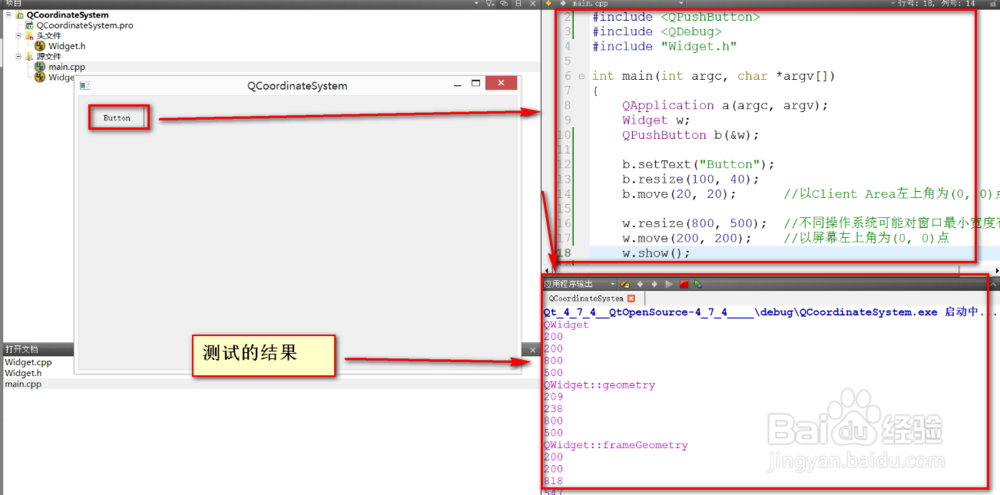Click the output value 818
Screen dimensions: 1000x495
[x=553, y=481]
